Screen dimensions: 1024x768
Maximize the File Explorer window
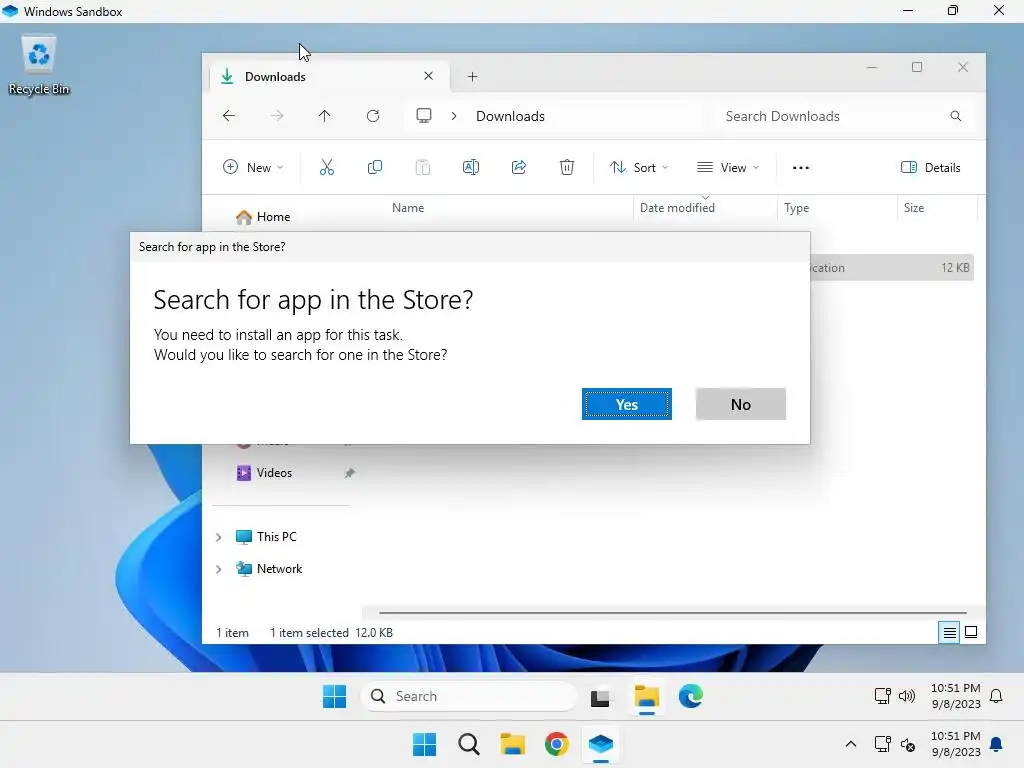click(917, 67)
